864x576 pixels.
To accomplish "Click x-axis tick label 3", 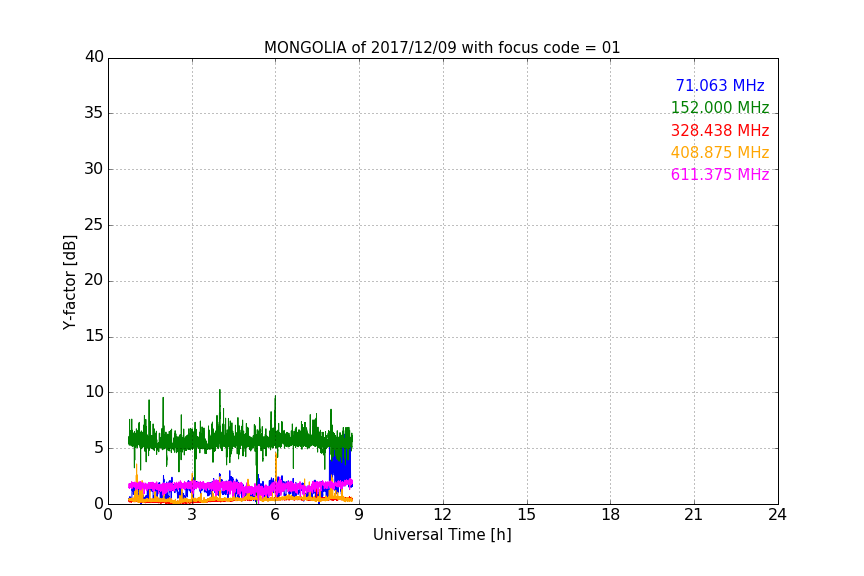I will [x=192, y=515].
